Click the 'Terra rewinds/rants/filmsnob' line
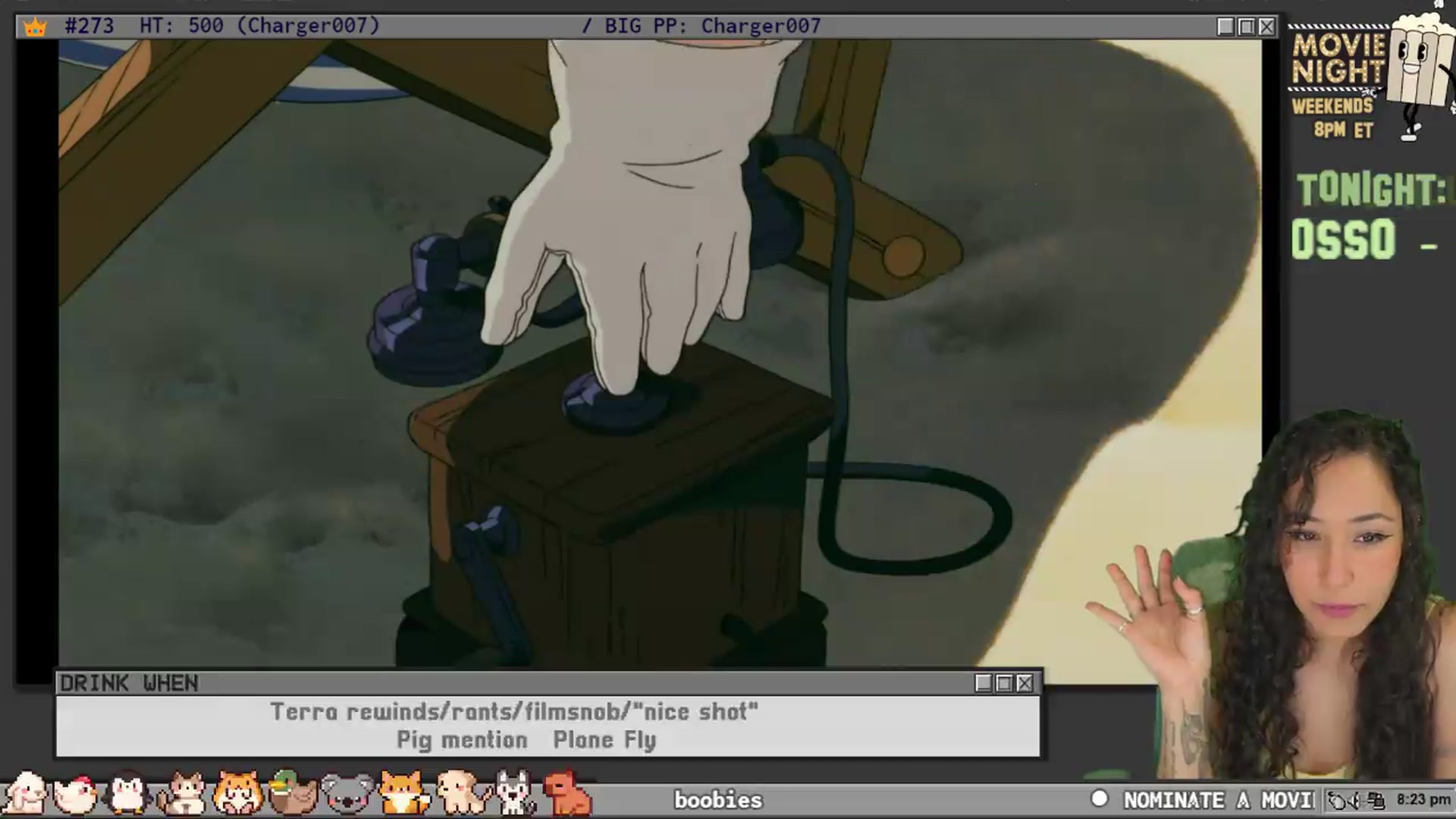 coord(514,712)
